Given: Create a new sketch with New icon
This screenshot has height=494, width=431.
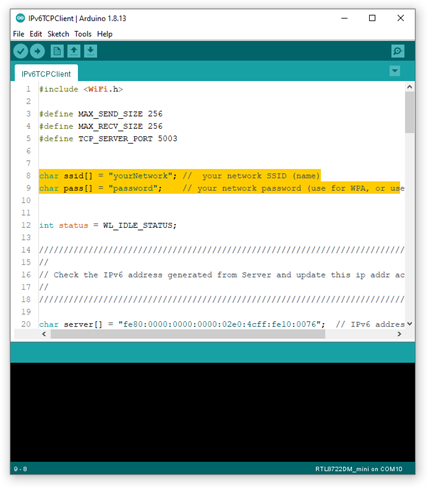Looking at the screenshot, I should point(57,51).
